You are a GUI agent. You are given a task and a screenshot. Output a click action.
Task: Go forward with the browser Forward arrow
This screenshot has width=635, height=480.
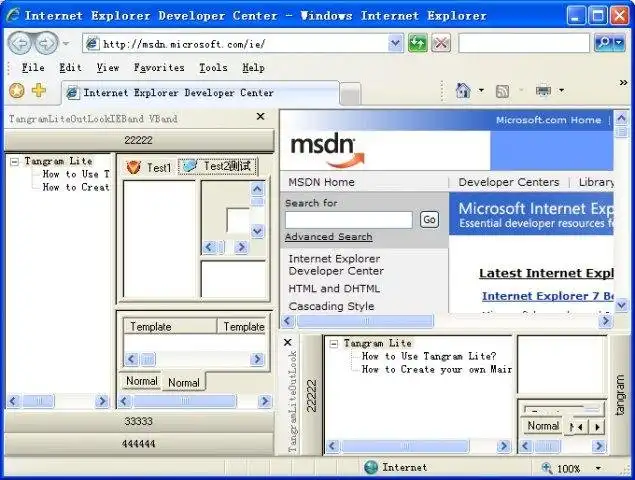[46, 43]
